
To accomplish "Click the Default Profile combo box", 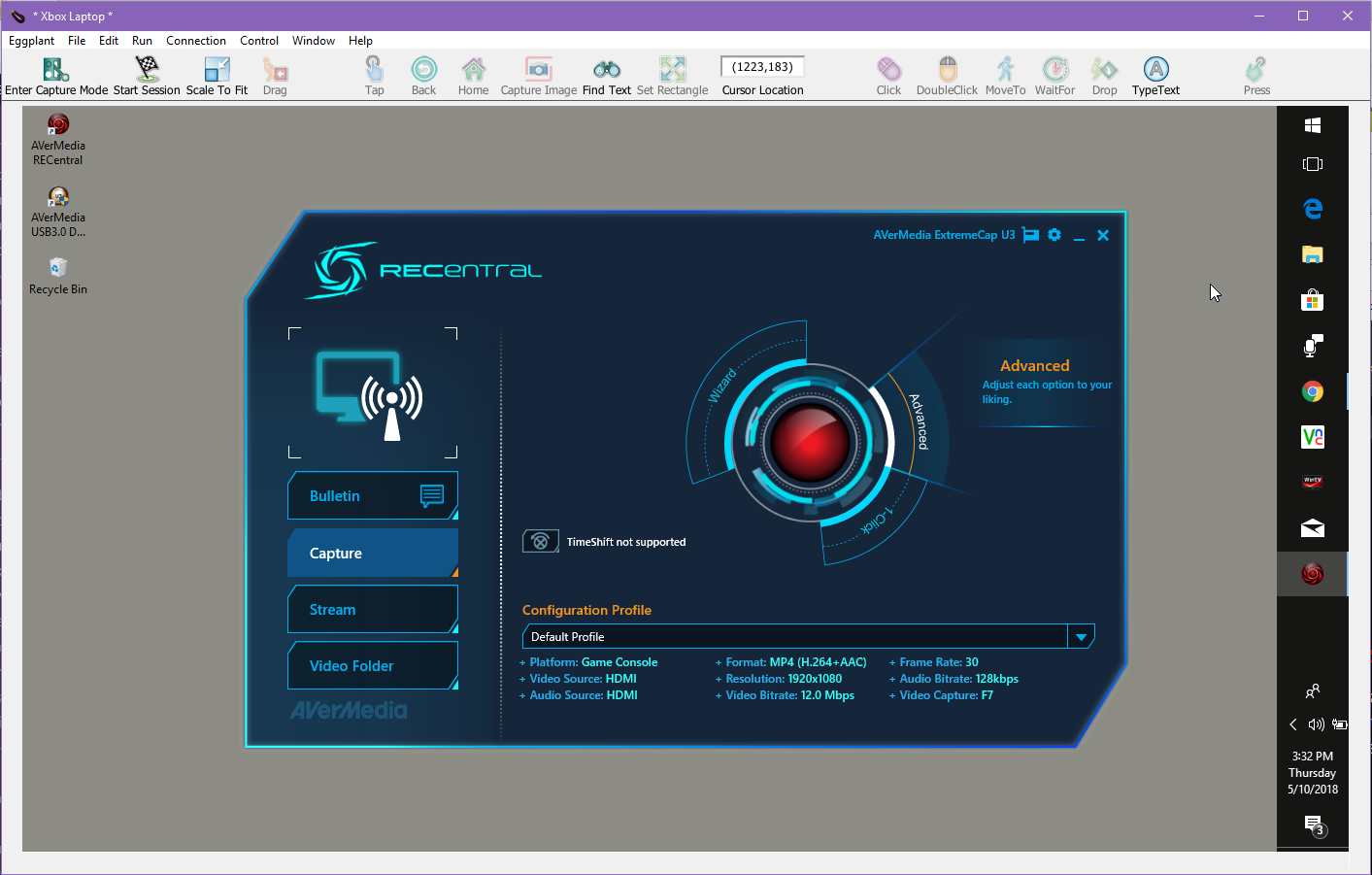I will coord(808,637).
